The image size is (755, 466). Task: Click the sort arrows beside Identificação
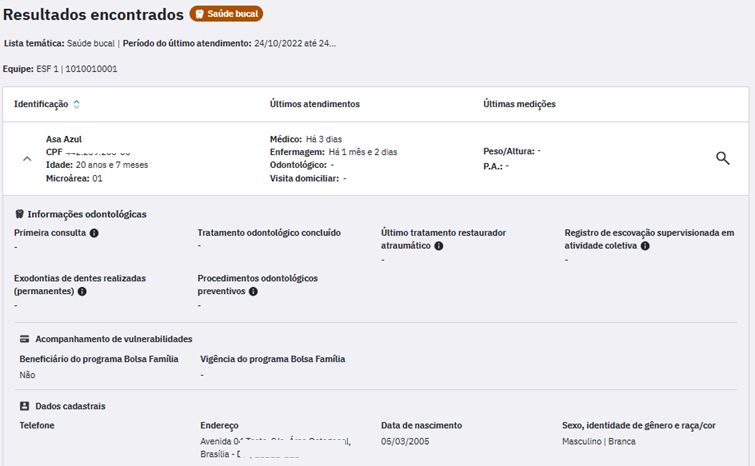pos(77,104)
